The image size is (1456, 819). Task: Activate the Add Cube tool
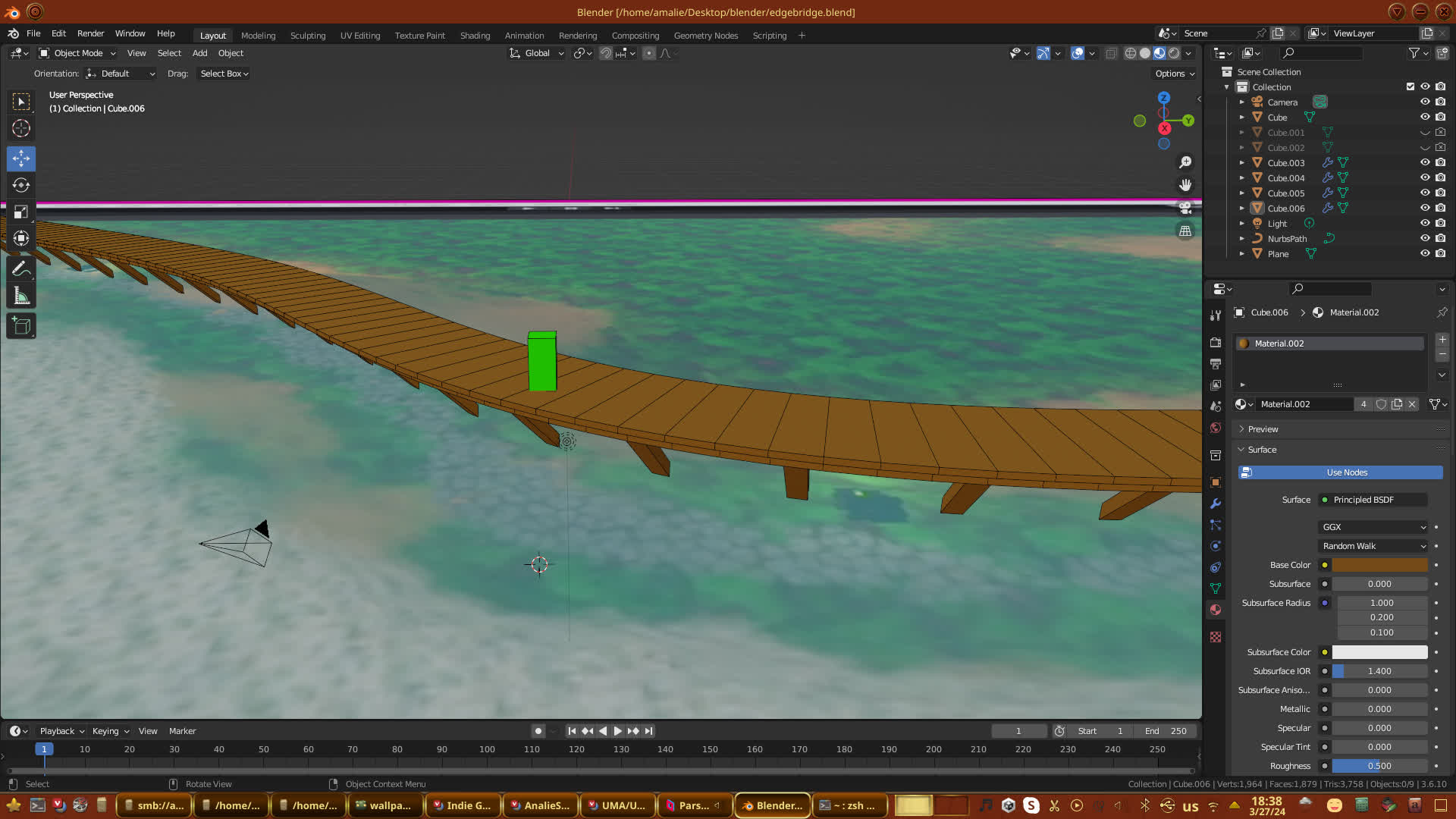(x=21, y=327)
